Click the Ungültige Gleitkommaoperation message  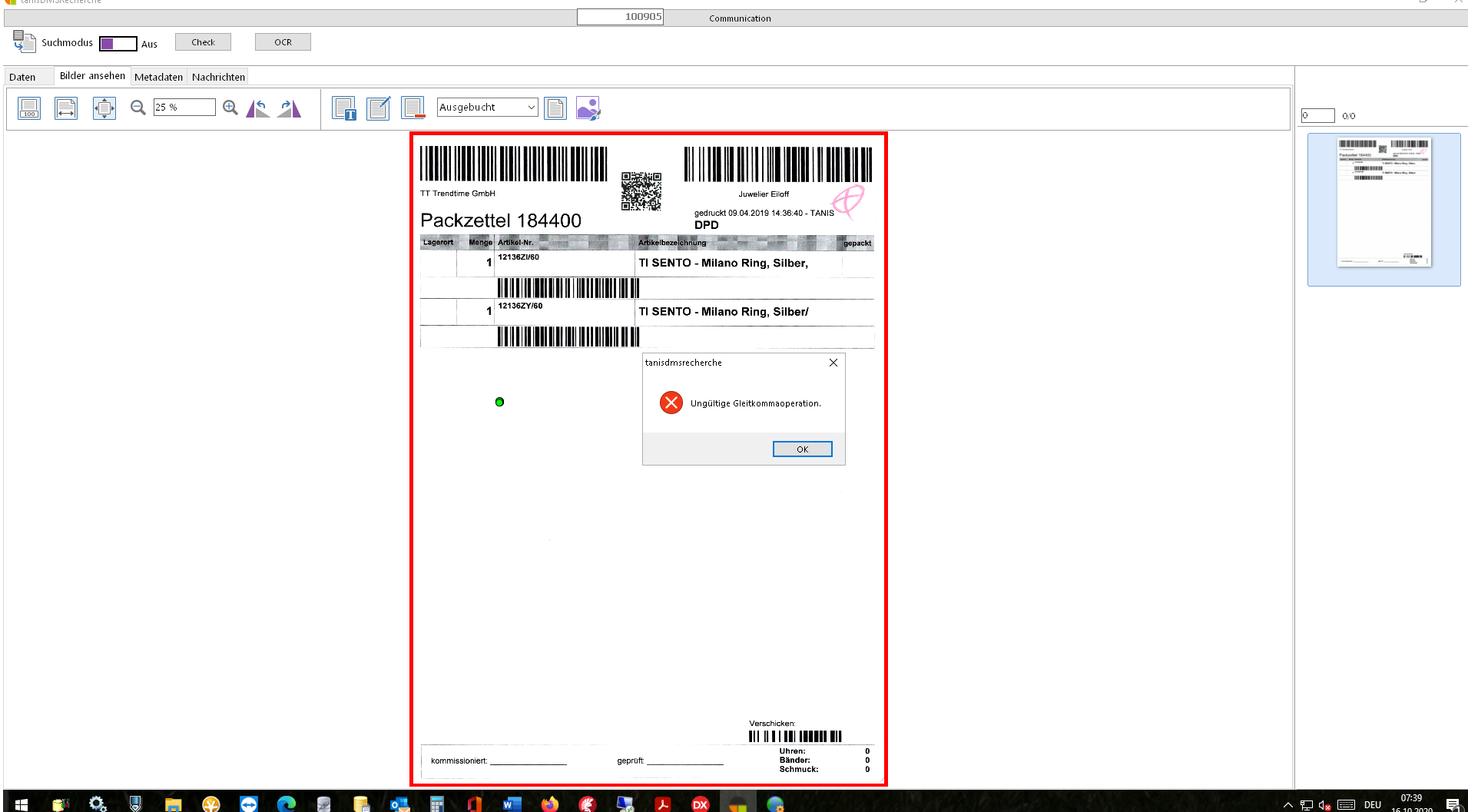(x=755, y=403)
